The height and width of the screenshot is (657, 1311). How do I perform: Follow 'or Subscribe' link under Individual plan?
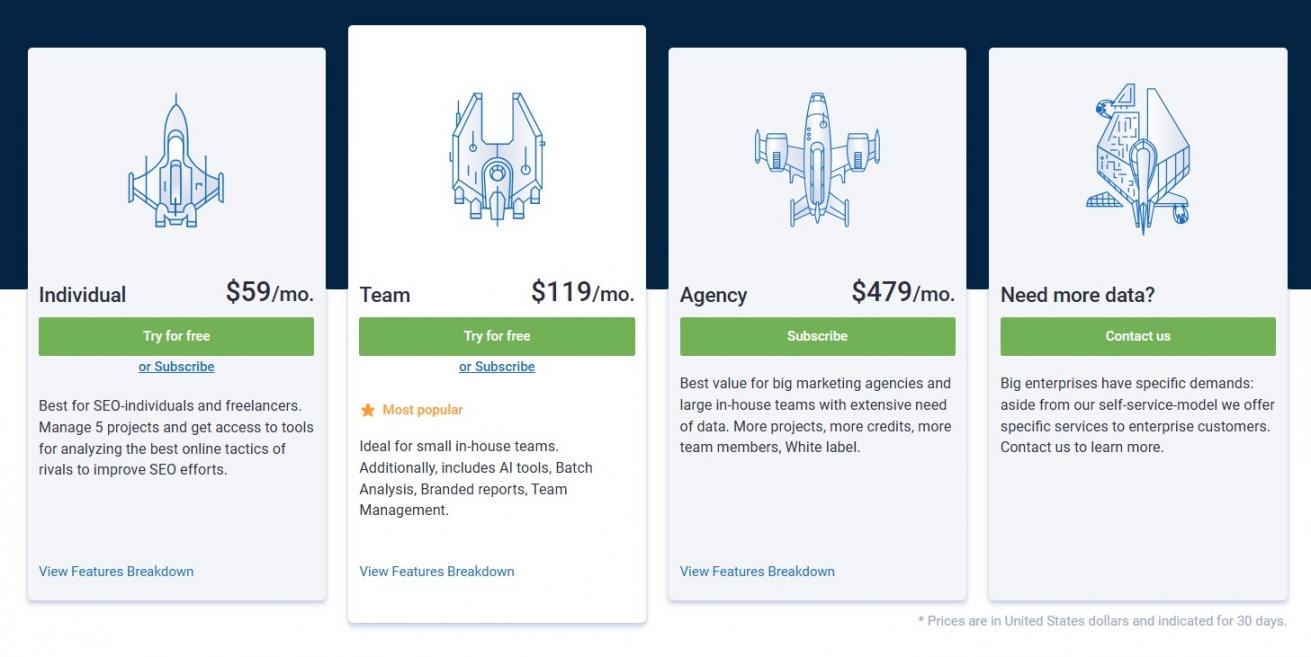coord(176,367)
